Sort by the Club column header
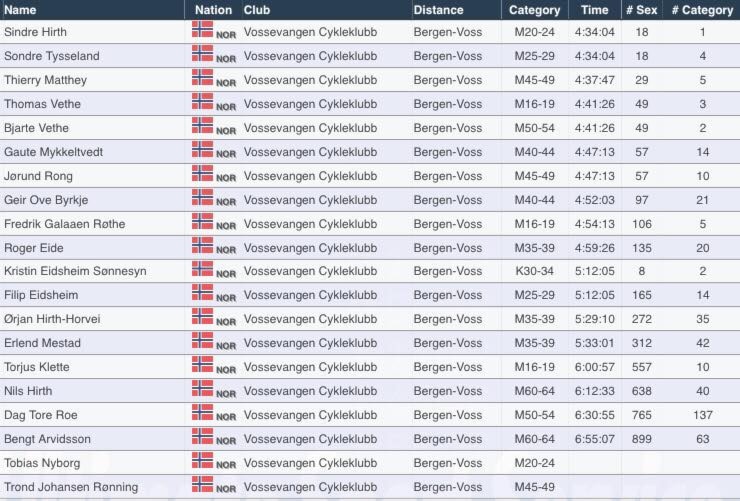The height and width of the screenshot is (501, 740). coord(257,10)
